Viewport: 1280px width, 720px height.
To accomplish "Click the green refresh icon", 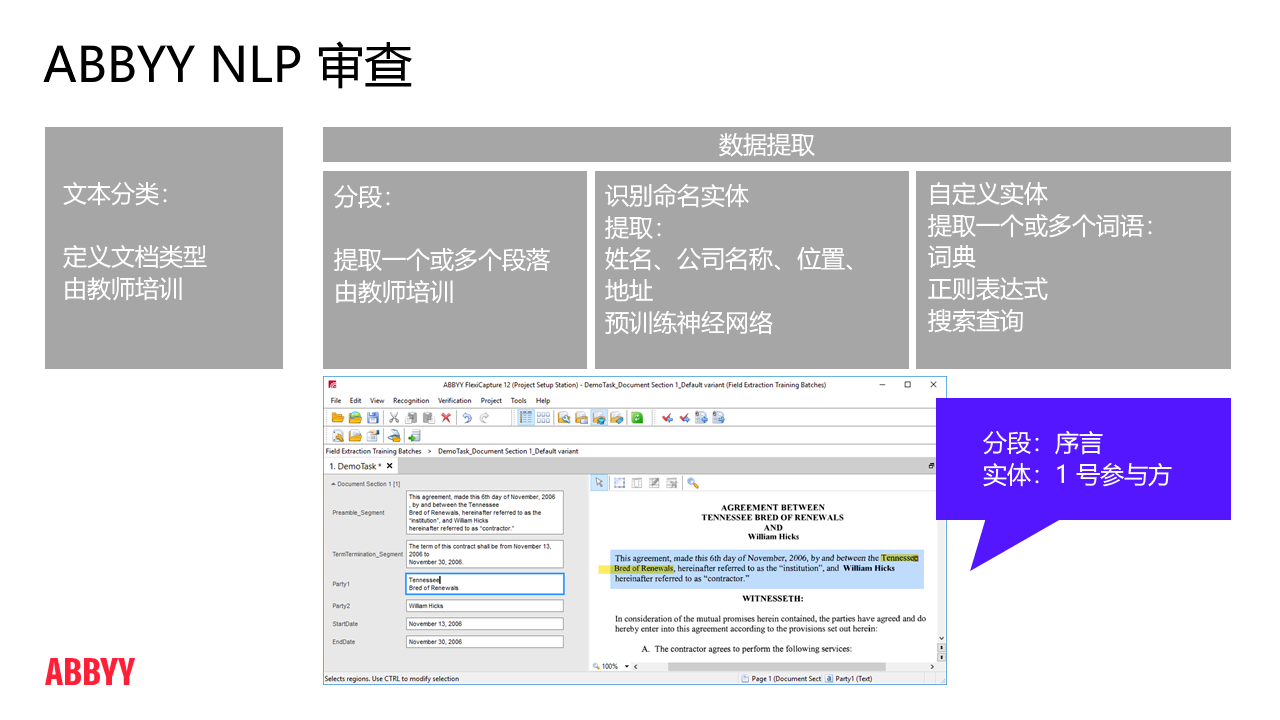I will (x=637, y=418).
